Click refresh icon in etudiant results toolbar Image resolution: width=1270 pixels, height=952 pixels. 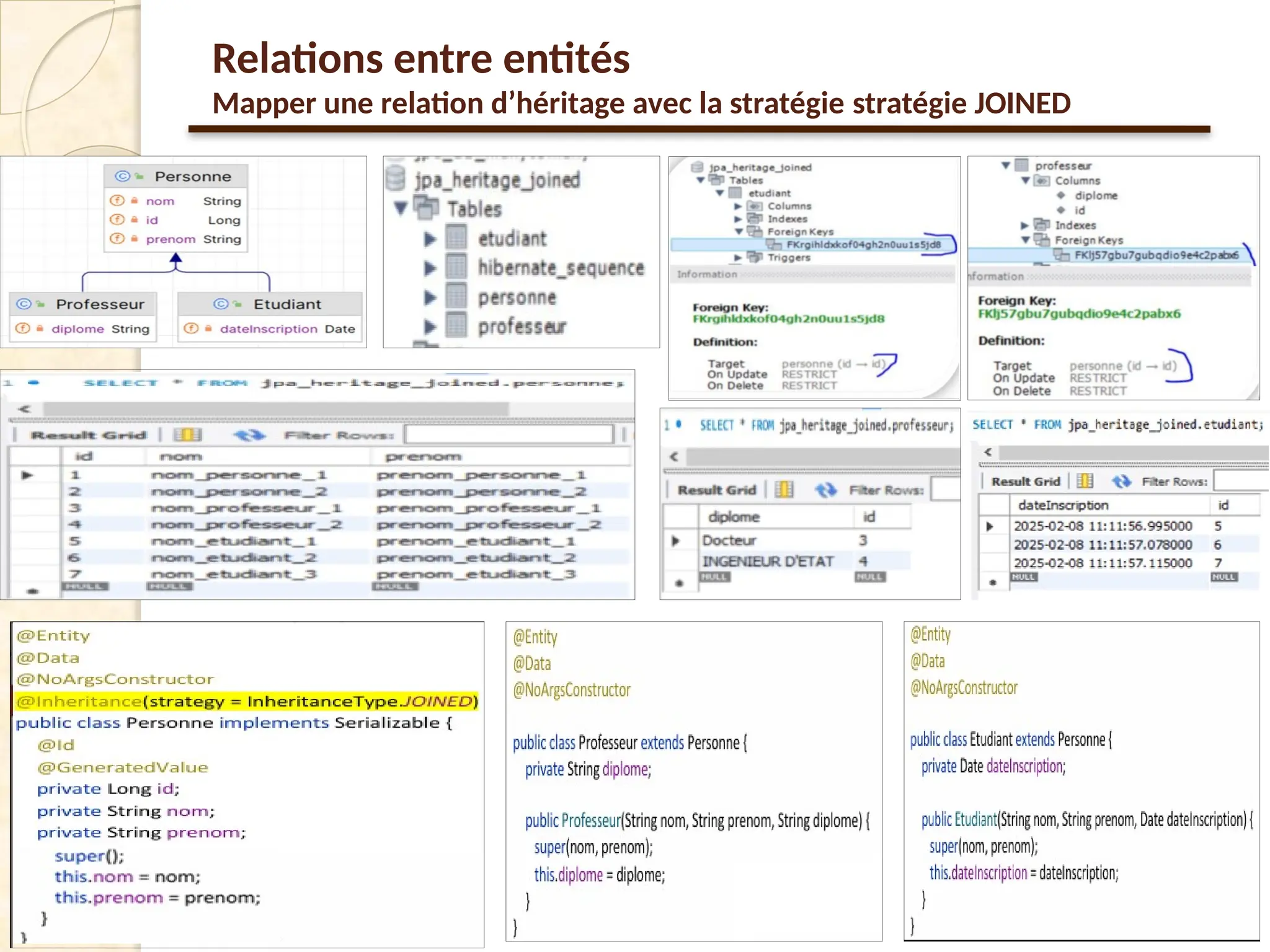[1121, 481]
